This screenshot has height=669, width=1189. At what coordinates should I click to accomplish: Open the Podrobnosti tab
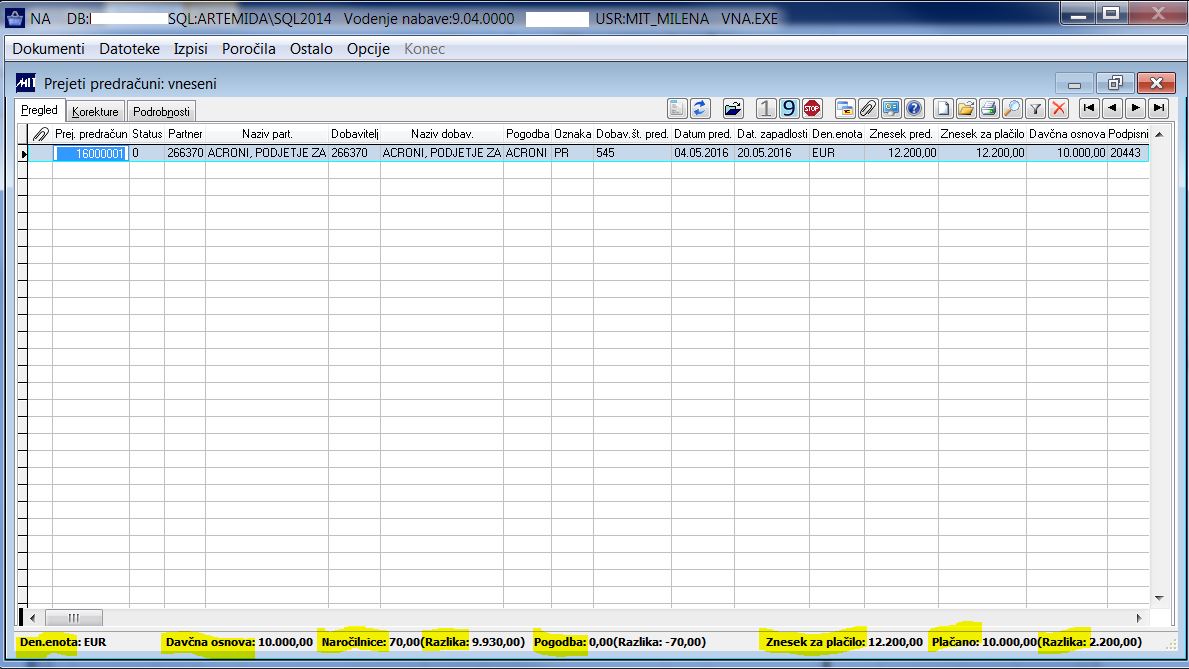(161, 112)
